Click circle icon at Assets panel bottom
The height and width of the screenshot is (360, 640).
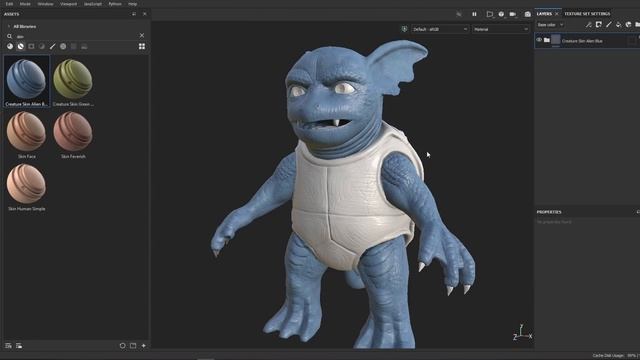point(122,346)
